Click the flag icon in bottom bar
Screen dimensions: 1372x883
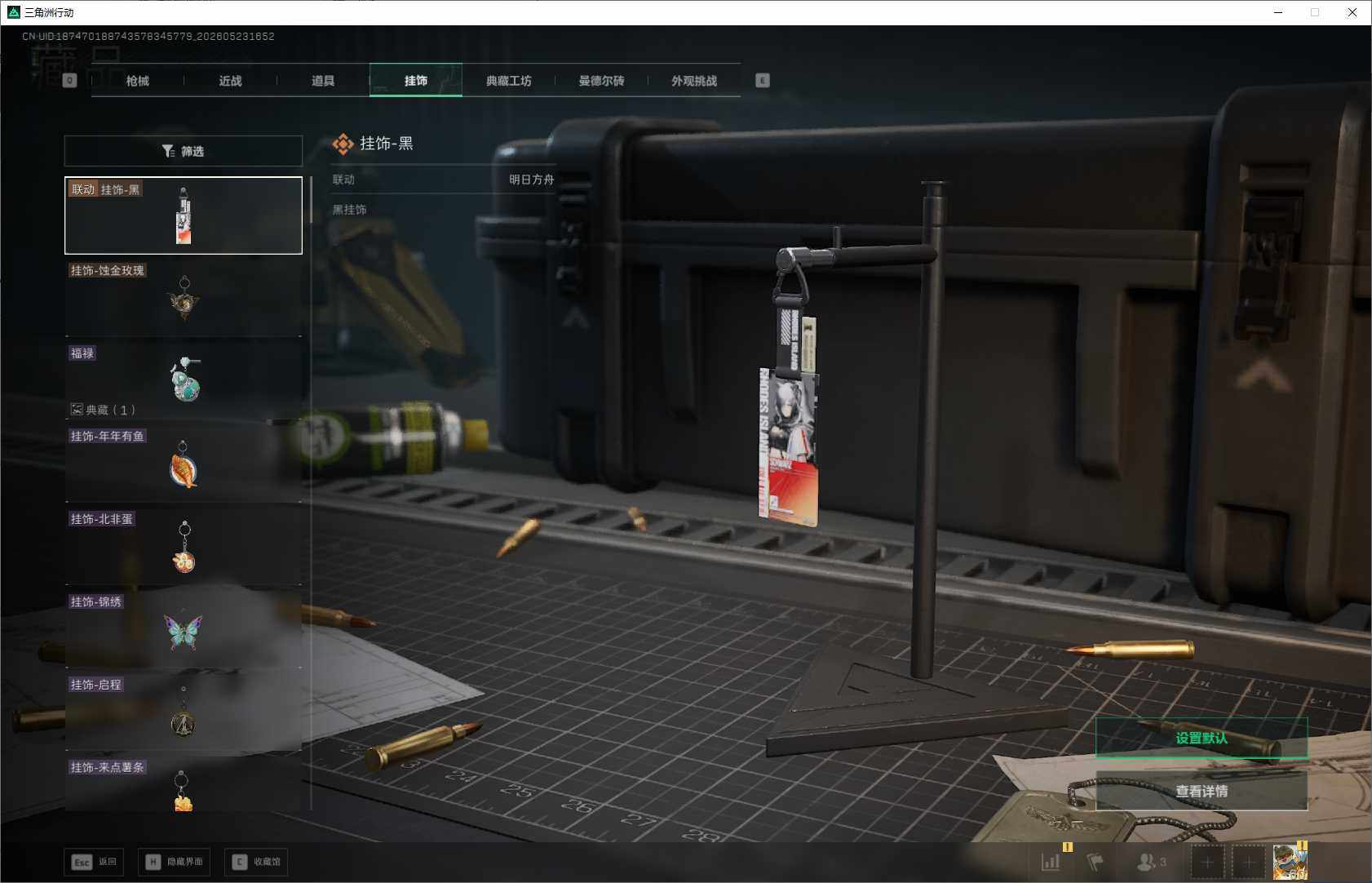[1095, 861]
